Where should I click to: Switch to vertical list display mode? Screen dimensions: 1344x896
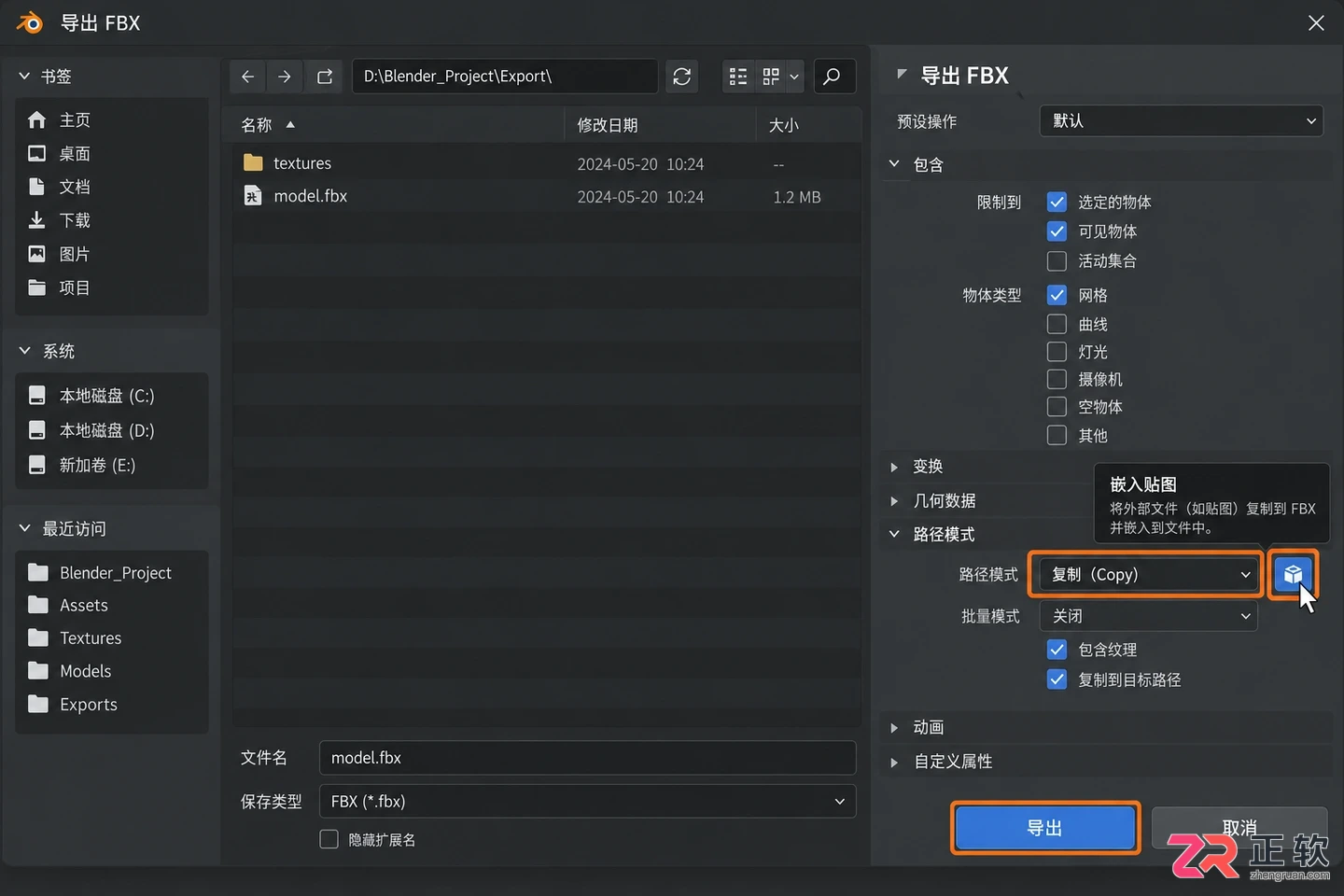pos(738,77)
